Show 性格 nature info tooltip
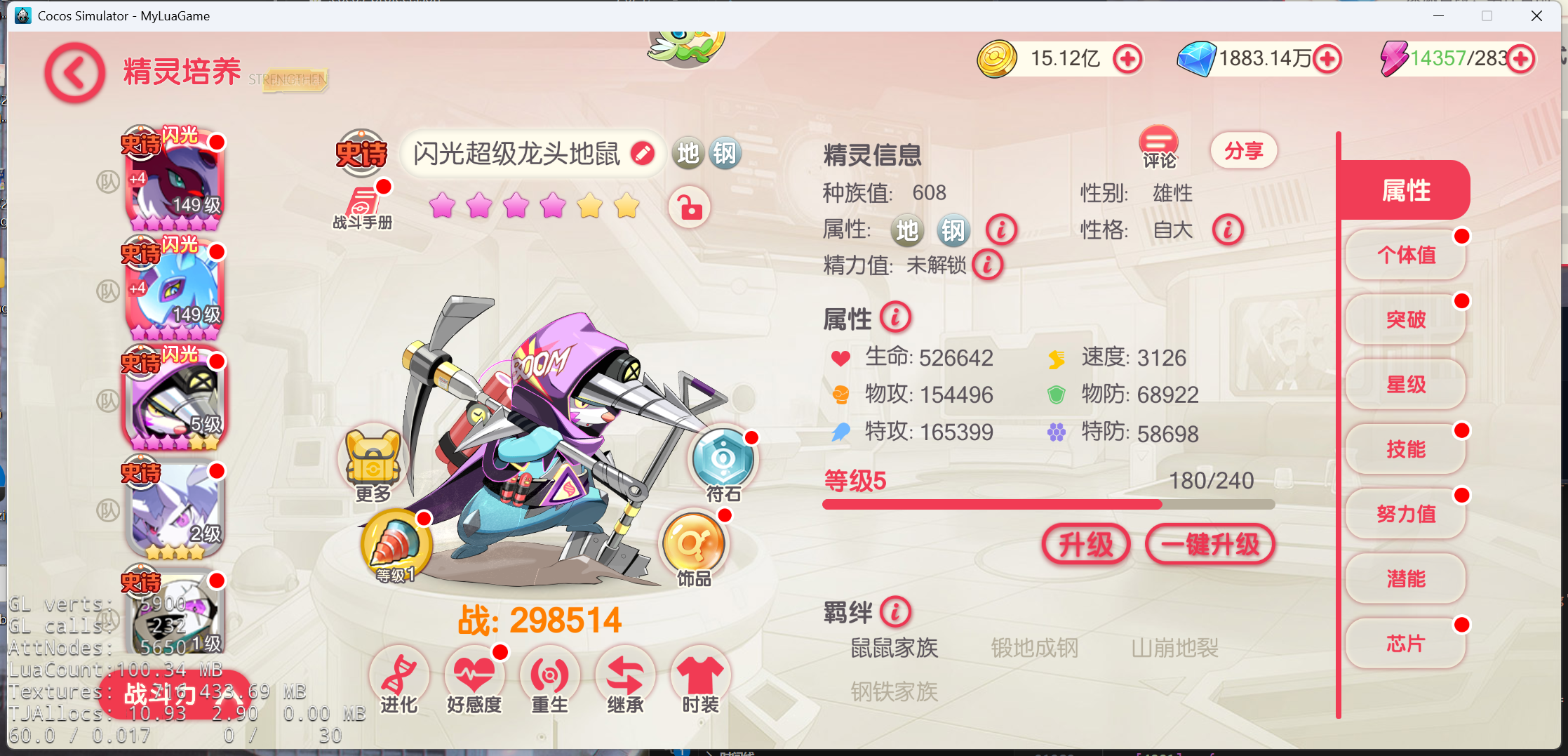This screenshot has width=1568, height=756. (x=1228, y=230)
